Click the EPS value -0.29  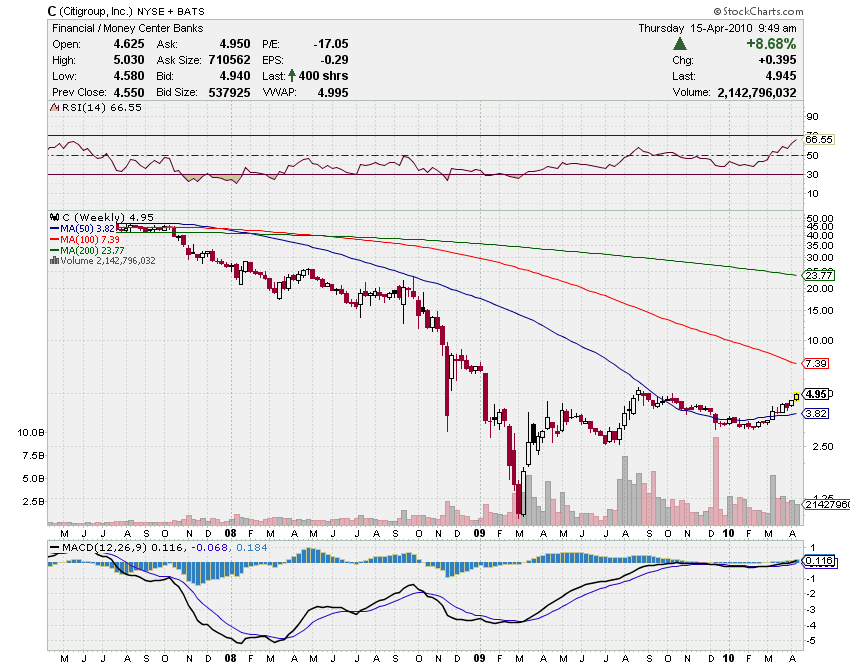pos(334,60)
